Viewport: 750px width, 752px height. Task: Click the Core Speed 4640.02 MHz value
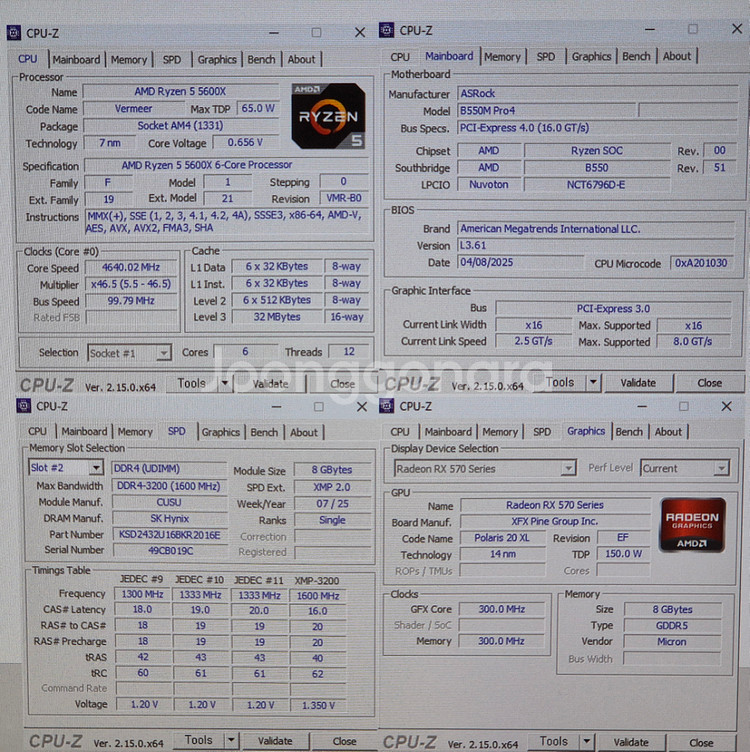coord(131,267)
